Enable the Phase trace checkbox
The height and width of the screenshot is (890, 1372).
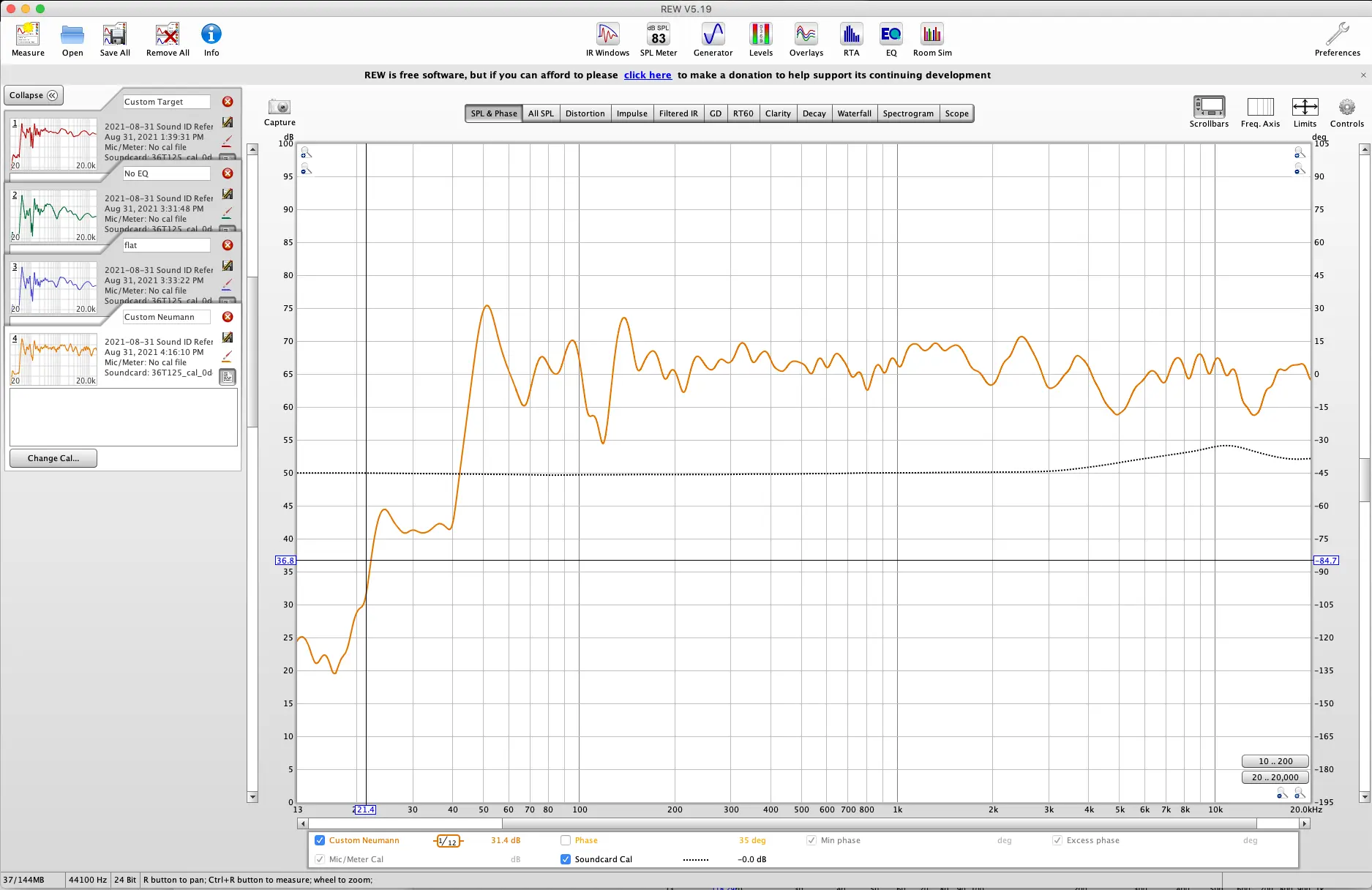coord(566,840)
